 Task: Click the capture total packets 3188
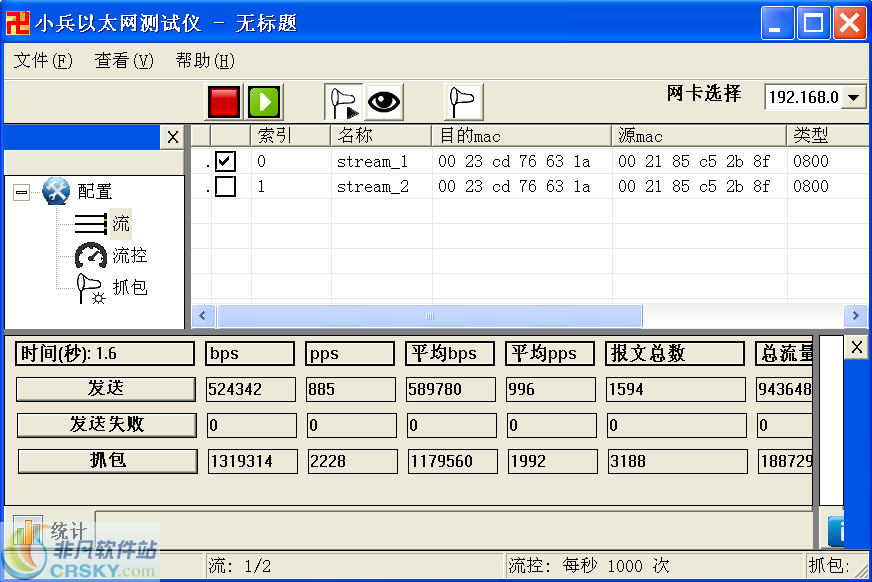point(677,461)
